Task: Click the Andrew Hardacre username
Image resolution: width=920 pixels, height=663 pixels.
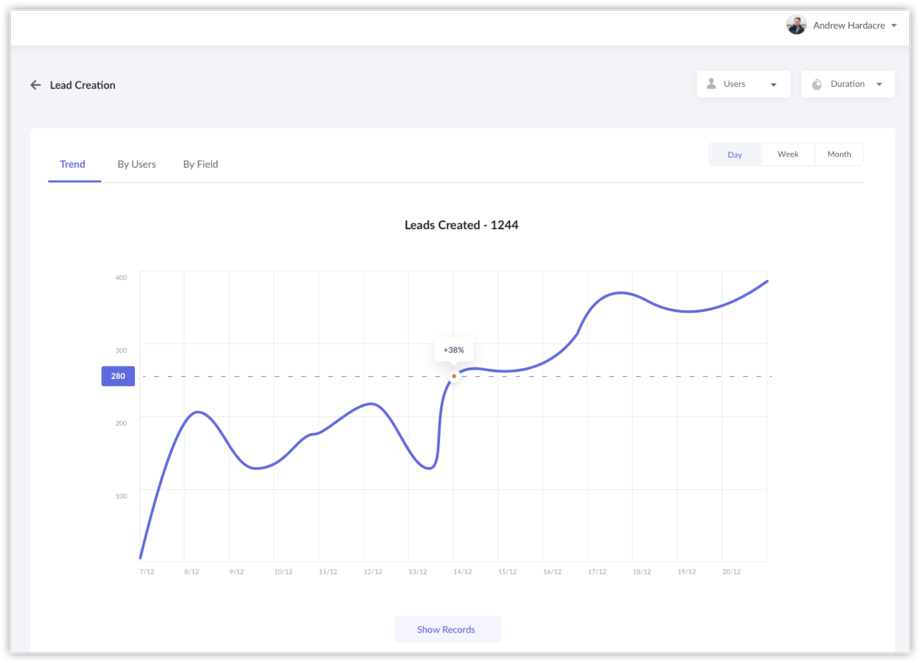Action: (849, 26)
